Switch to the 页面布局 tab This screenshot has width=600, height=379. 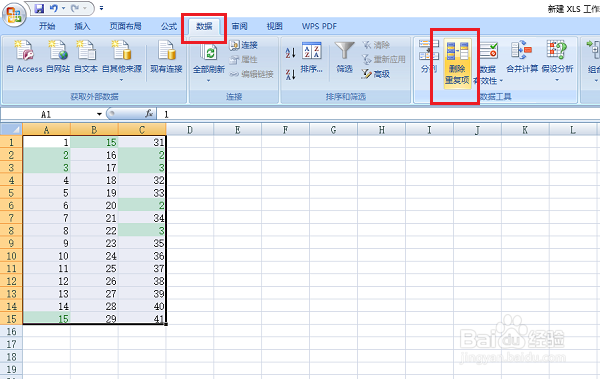coord(125,26)
